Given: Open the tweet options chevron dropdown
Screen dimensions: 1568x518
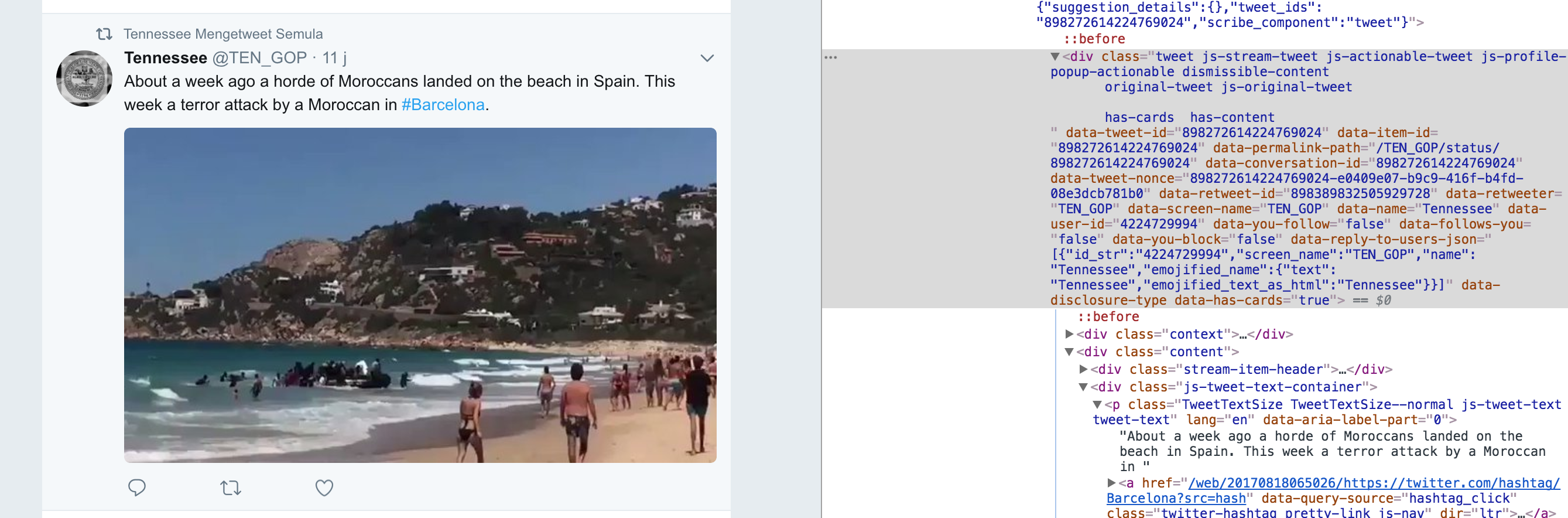Looking at the screenshot, I should click(706, 59).
